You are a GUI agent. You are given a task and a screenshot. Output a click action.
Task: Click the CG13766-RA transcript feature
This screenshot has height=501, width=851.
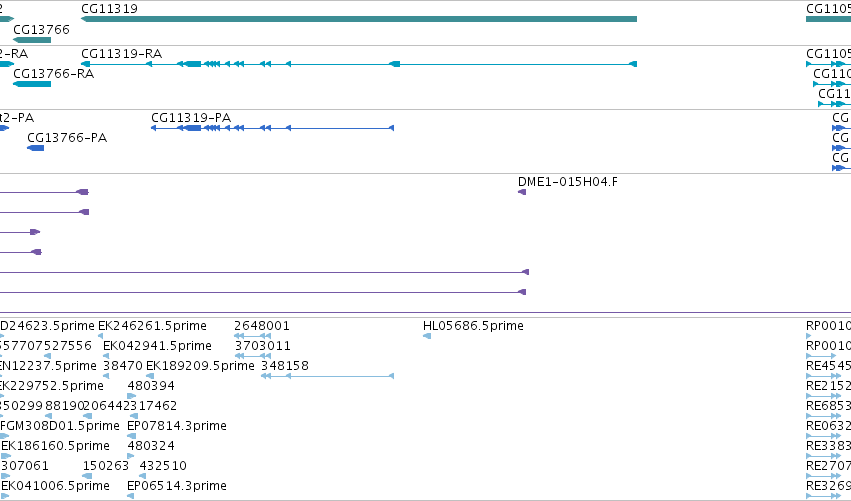point(32,84)
